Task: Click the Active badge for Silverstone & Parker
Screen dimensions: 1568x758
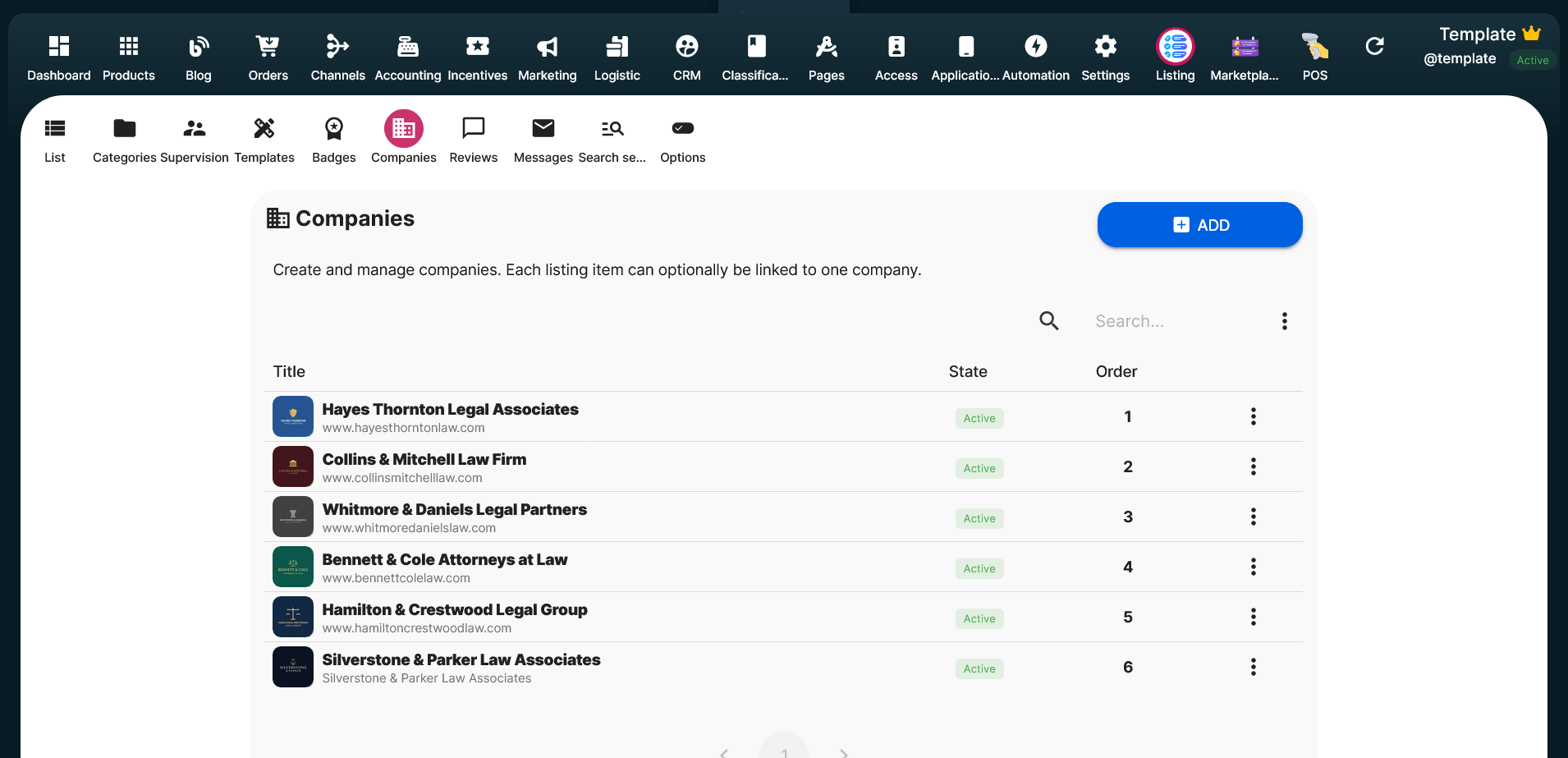Action: click(x=979, y=668)
